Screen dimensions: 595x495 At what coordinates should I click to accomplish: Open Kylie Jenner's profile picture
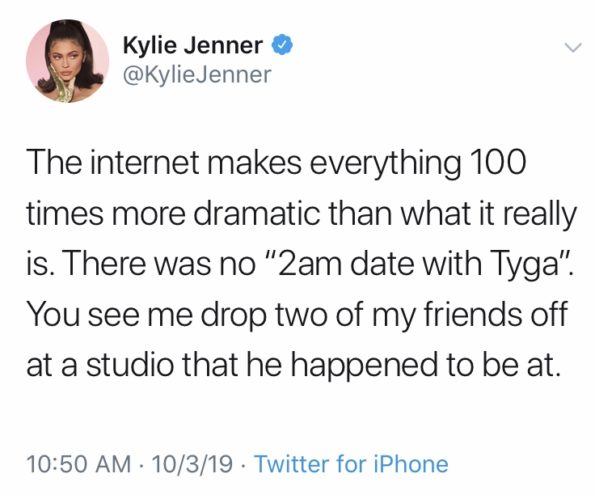point(68,61)
